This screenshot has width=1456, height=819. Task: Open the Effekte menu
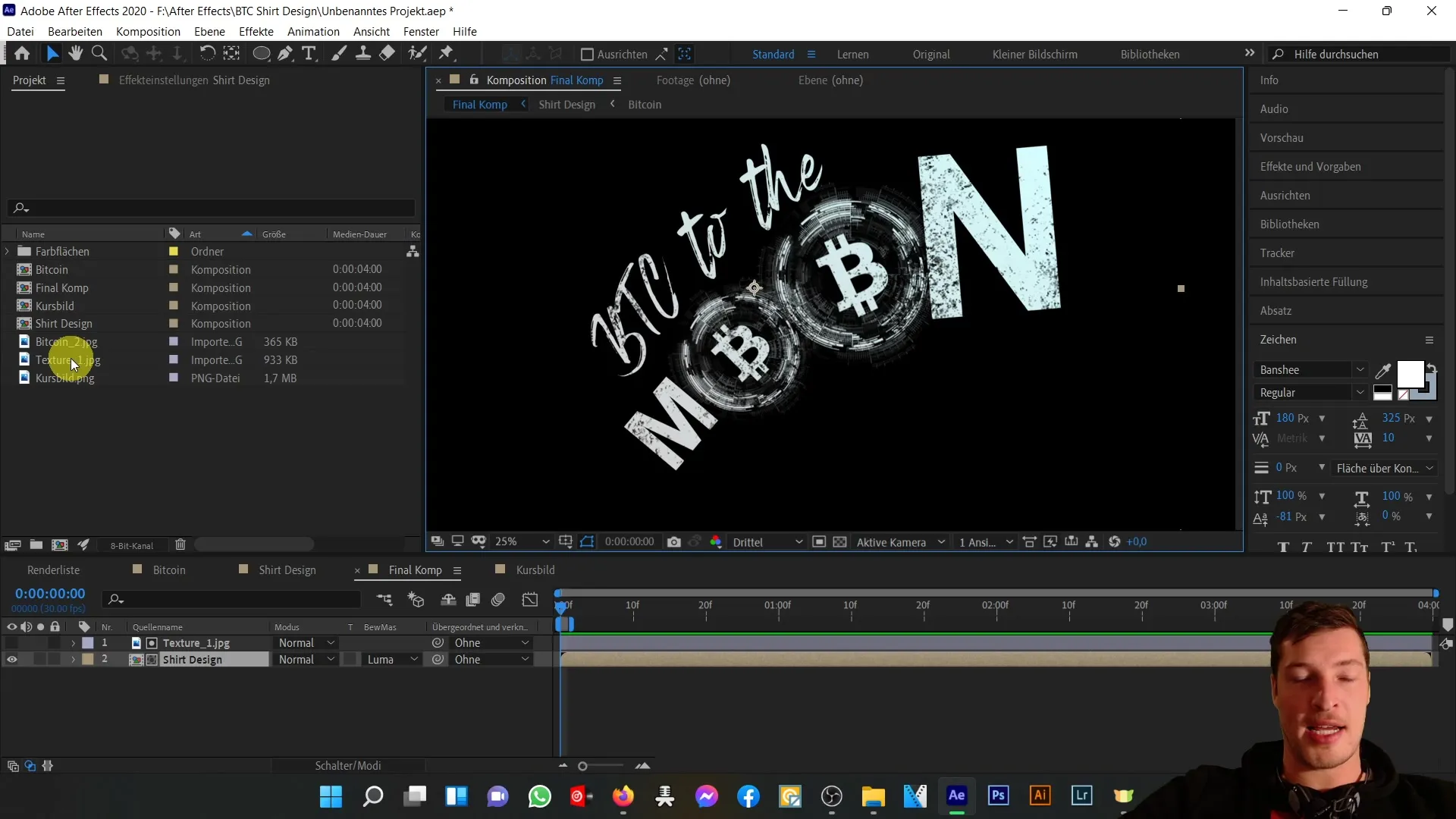tap(256, 31)
